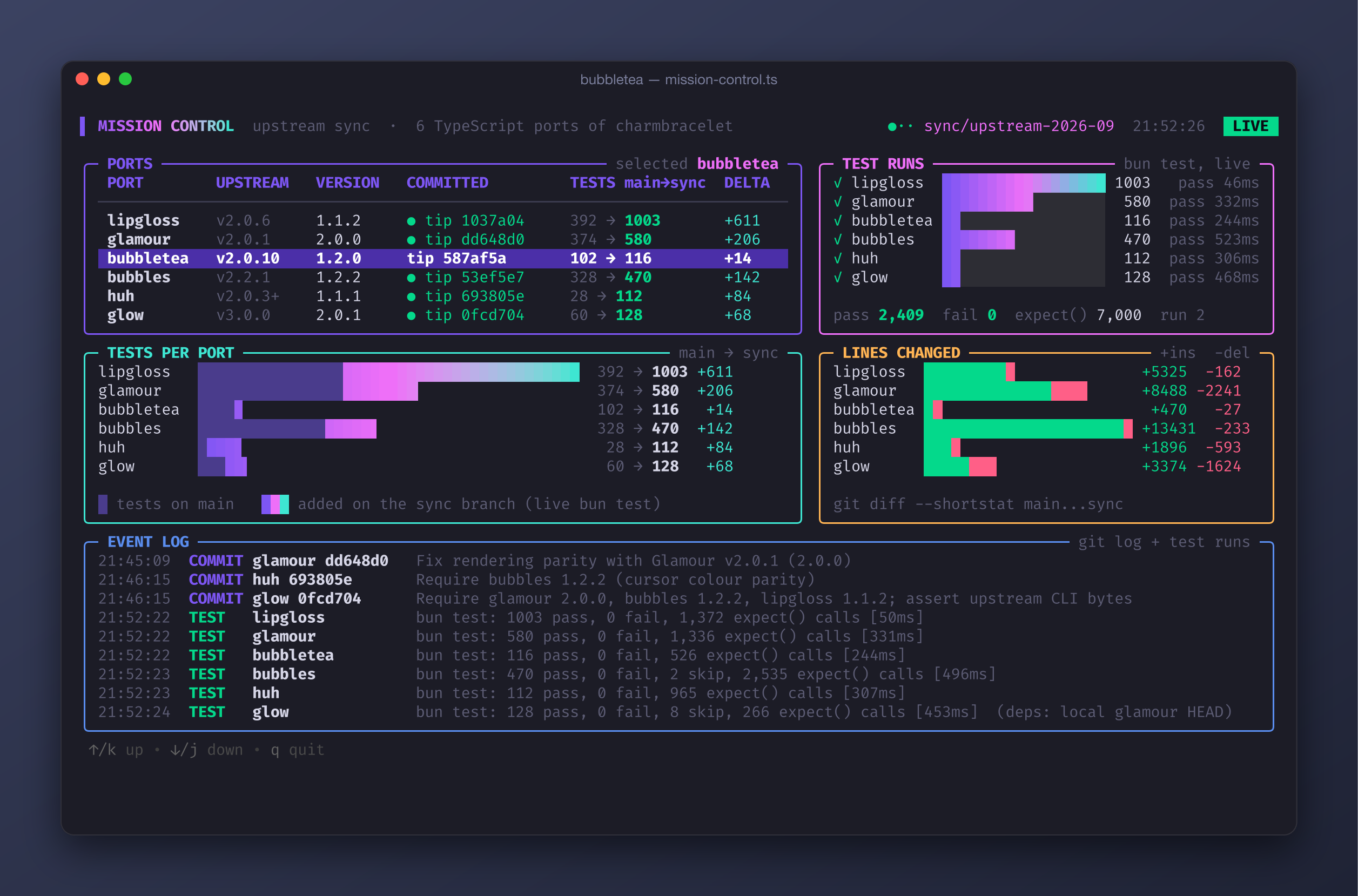Click the huh checkmark in TEST RUNS

[x=838, y=258]
